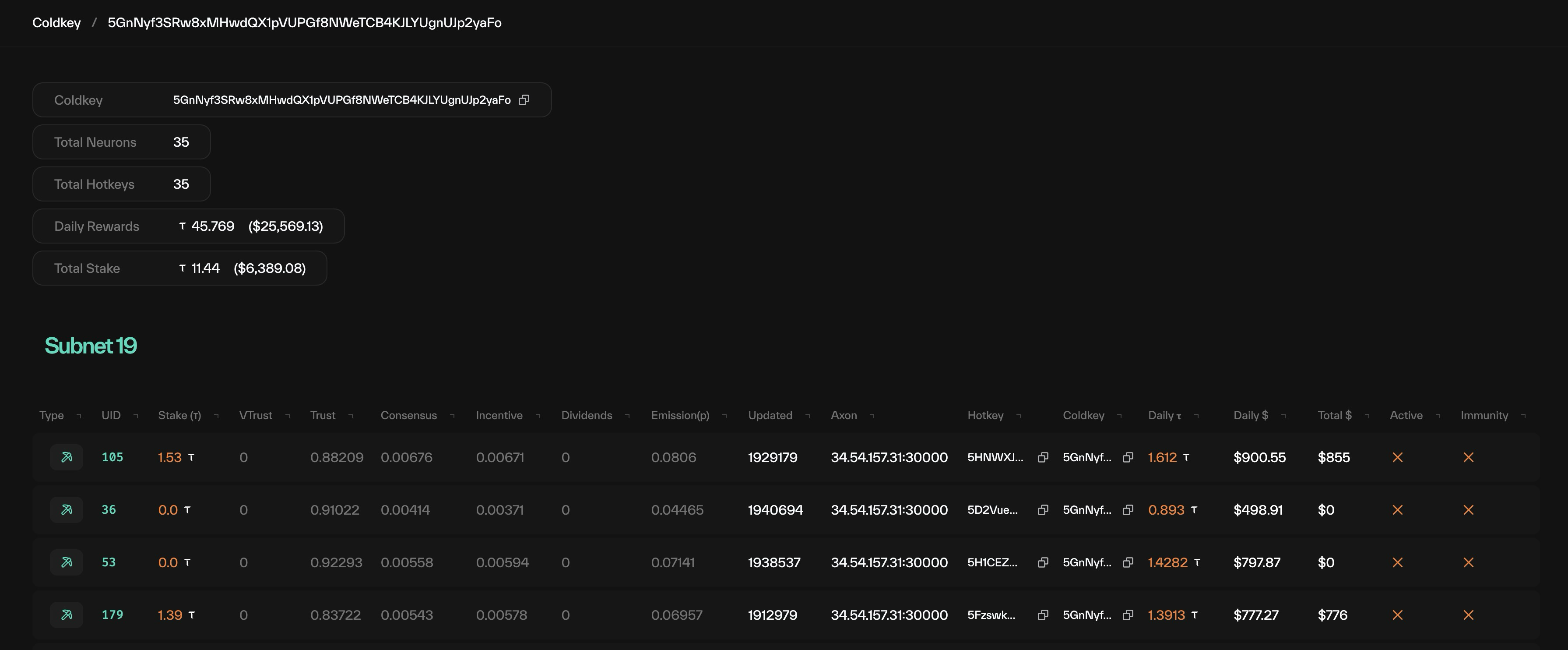Copy hotkey 5H1CEZ... in UID 53 row
Image resolution: width=1568 pixels, height=650 pixels.
click(1043, 562)
